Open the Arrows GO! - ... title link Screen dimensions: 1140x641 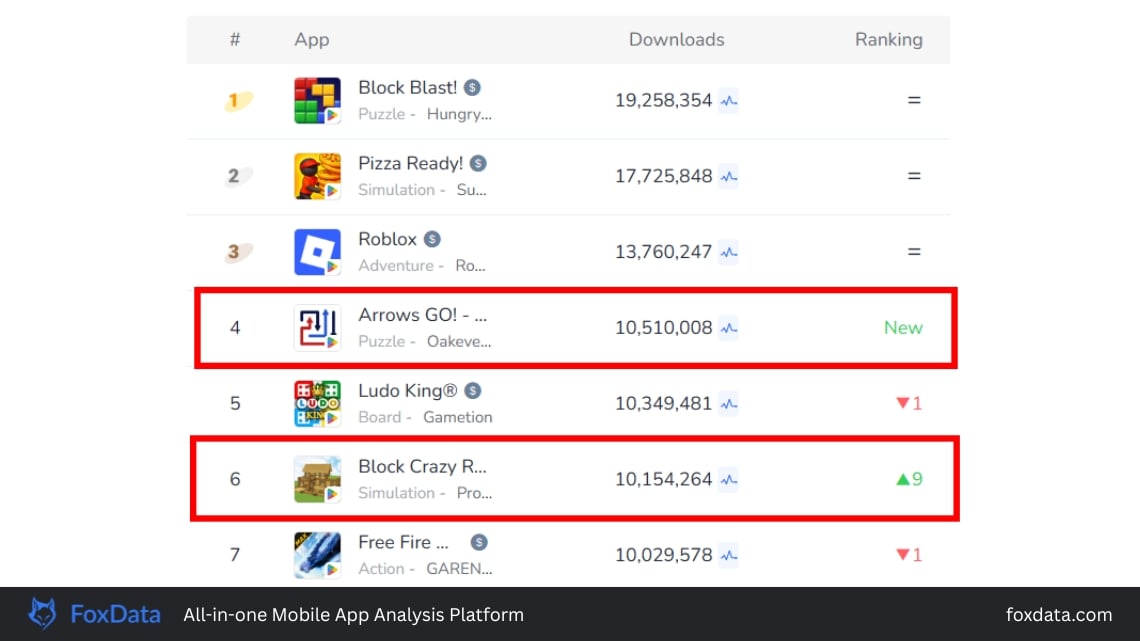[422, 315]
